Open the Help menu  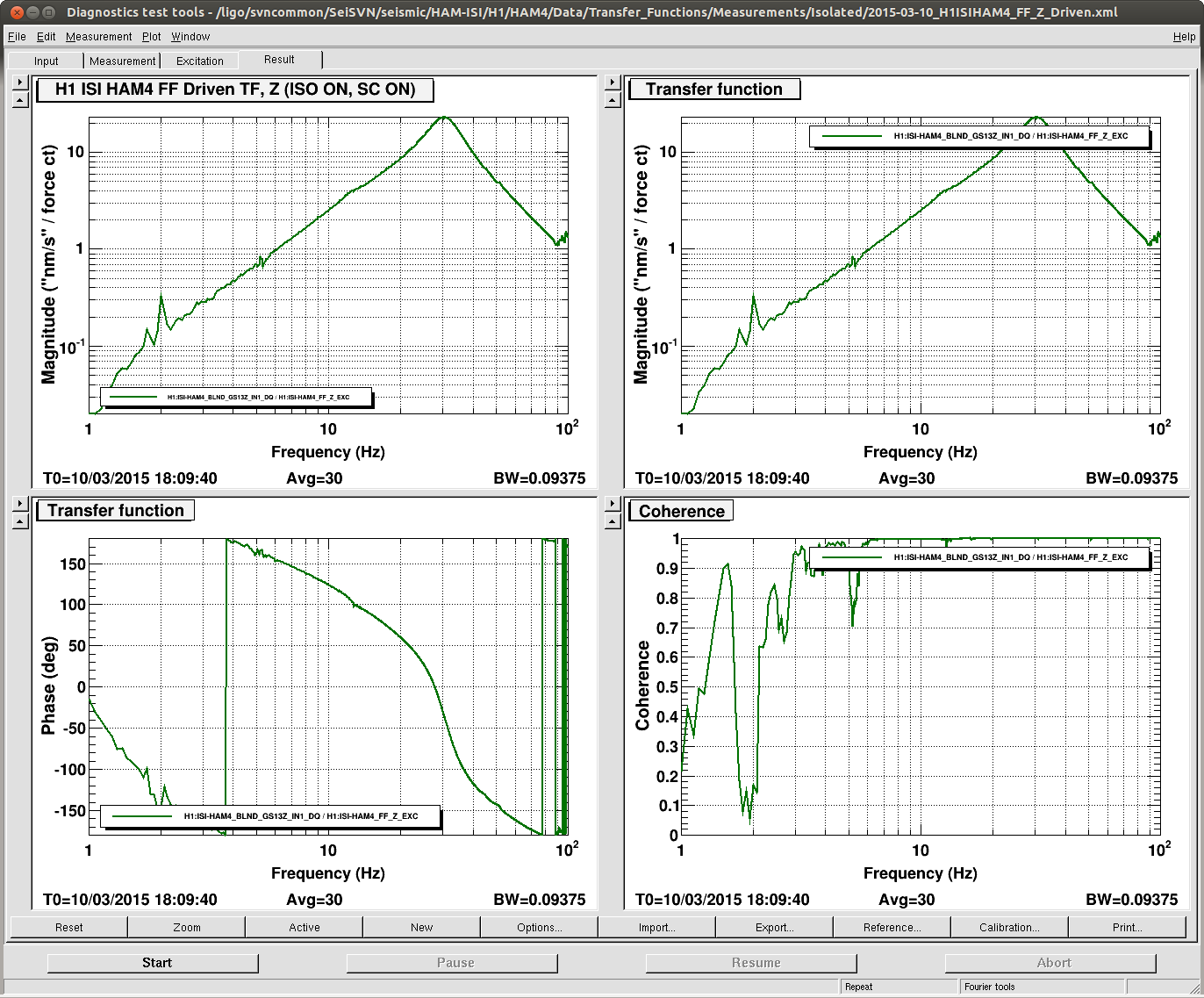[1184, 37]
